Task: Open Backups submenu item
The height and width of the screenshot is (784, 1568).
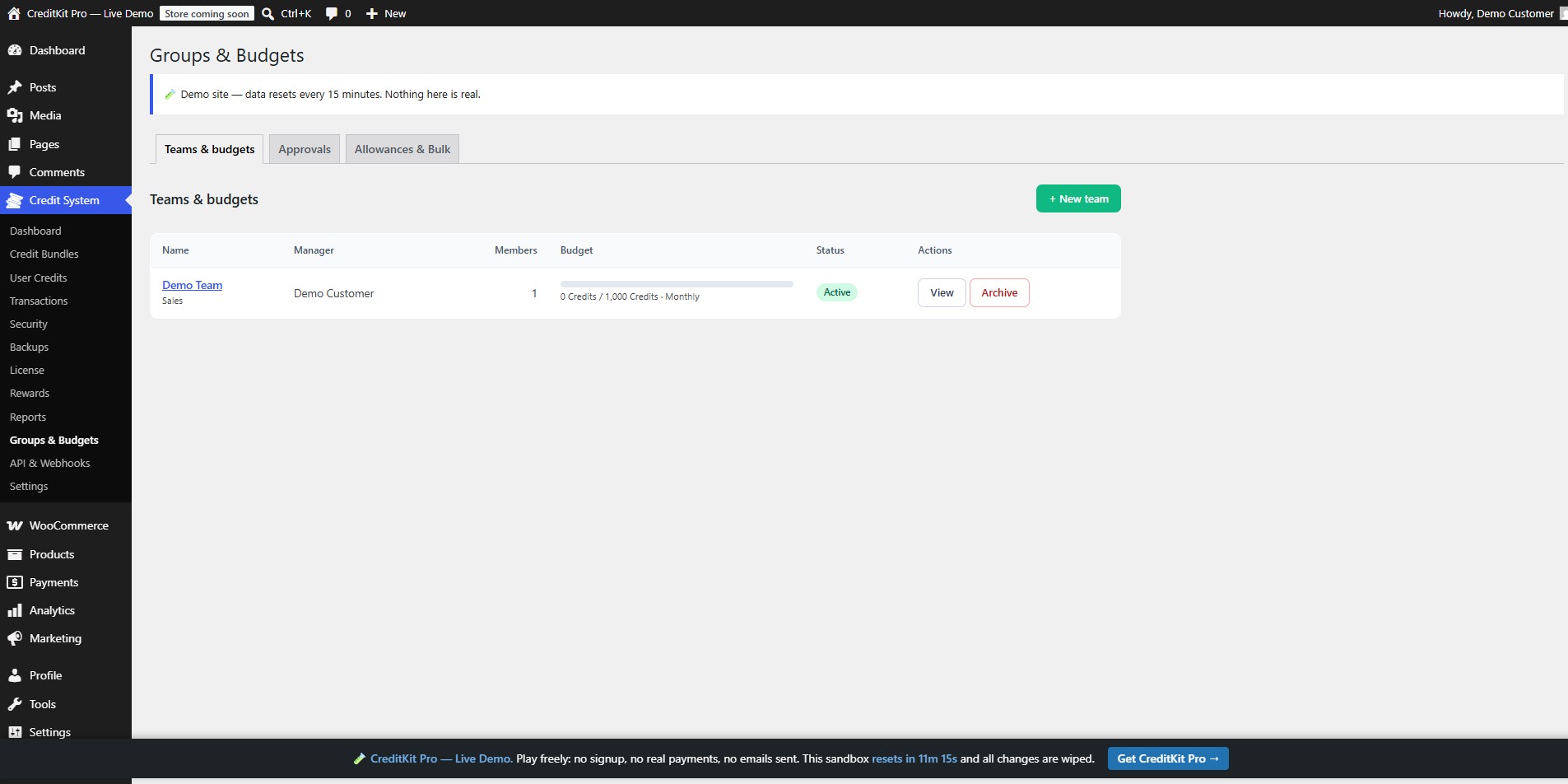Action: [29, 347]
